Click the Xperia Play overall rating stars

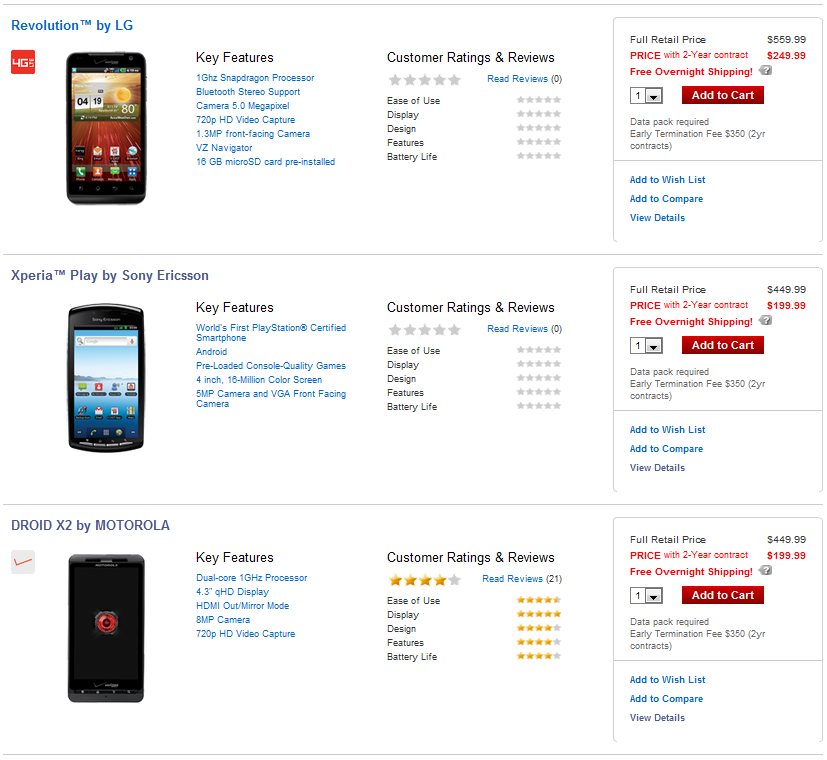coord(424,329)
